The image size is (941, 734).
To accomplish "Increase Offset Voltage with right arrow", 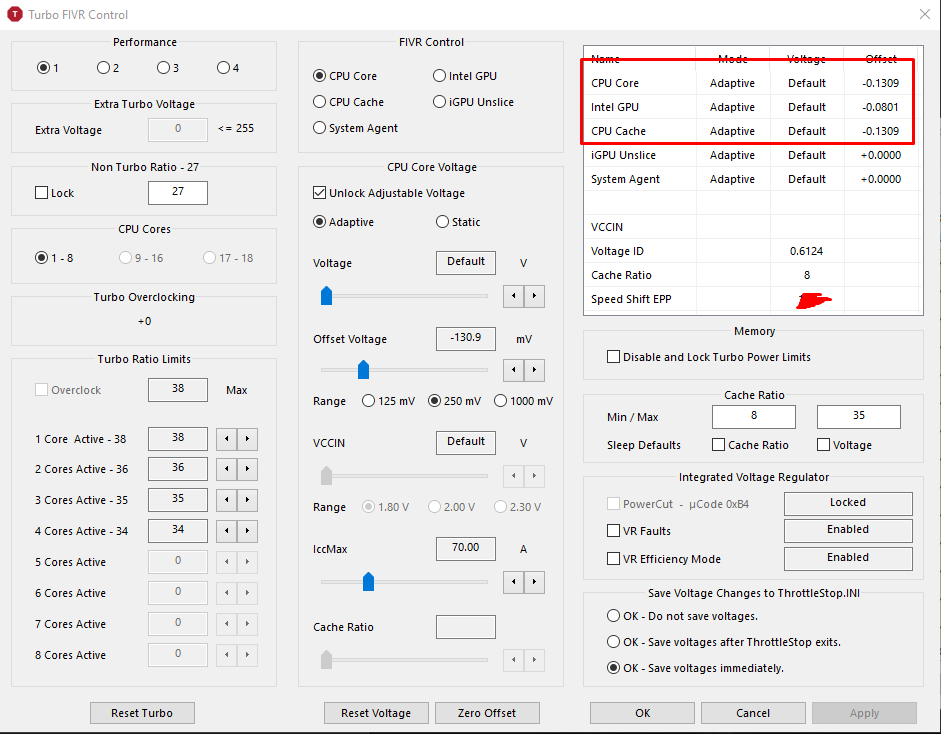I will 534,370.
